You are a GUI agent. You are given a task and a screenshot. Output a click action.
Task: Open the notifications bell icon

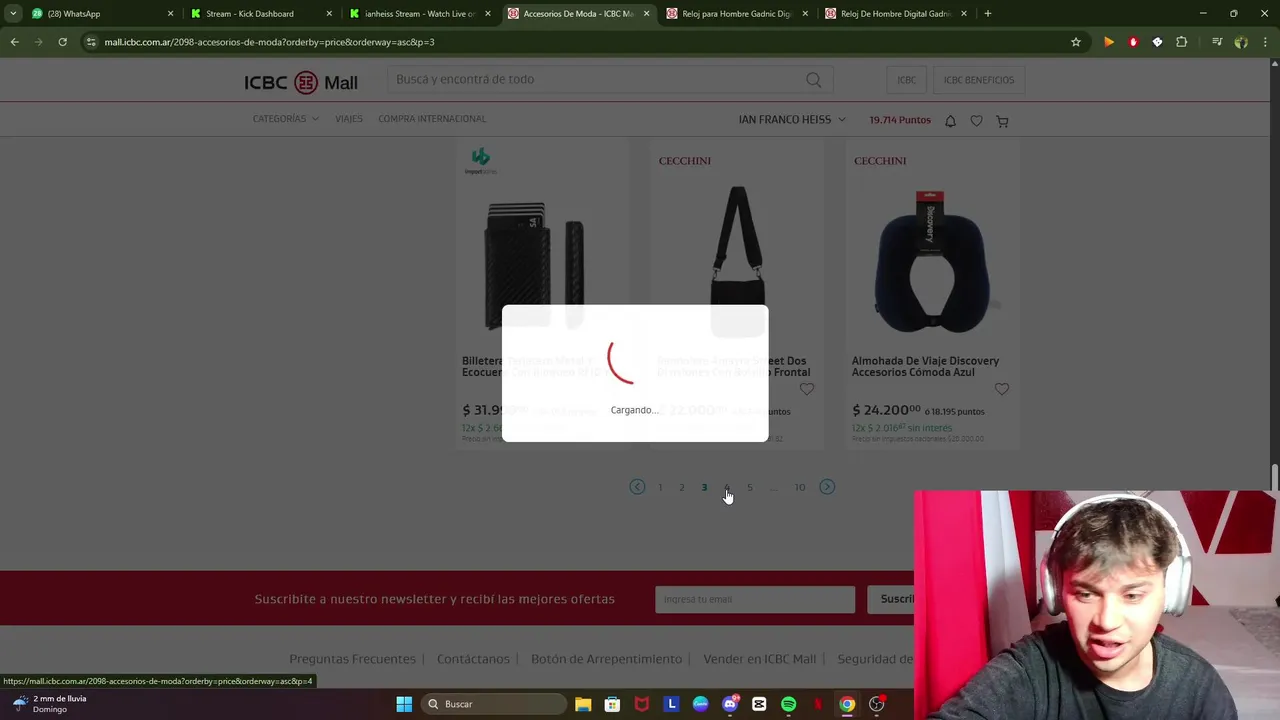point(950,121)
